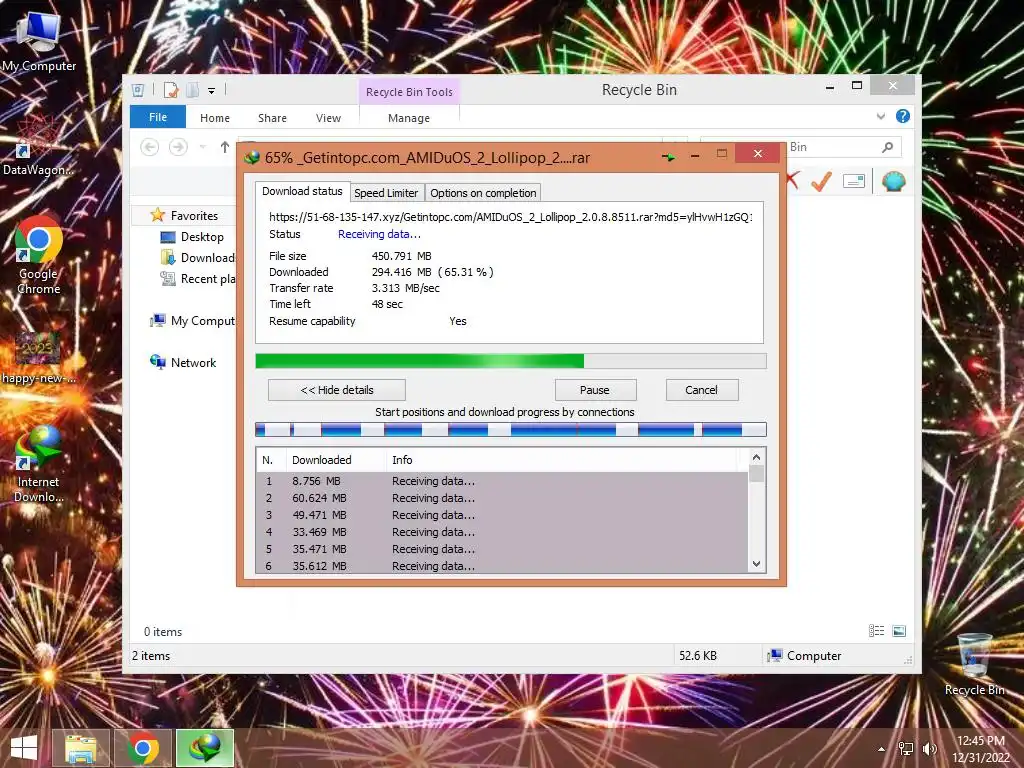
Task: Hide details of the download
Action: click(x=337, y=390)
